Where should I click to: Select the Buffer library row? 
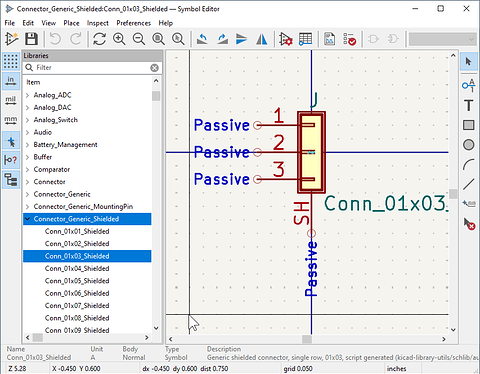87,157
